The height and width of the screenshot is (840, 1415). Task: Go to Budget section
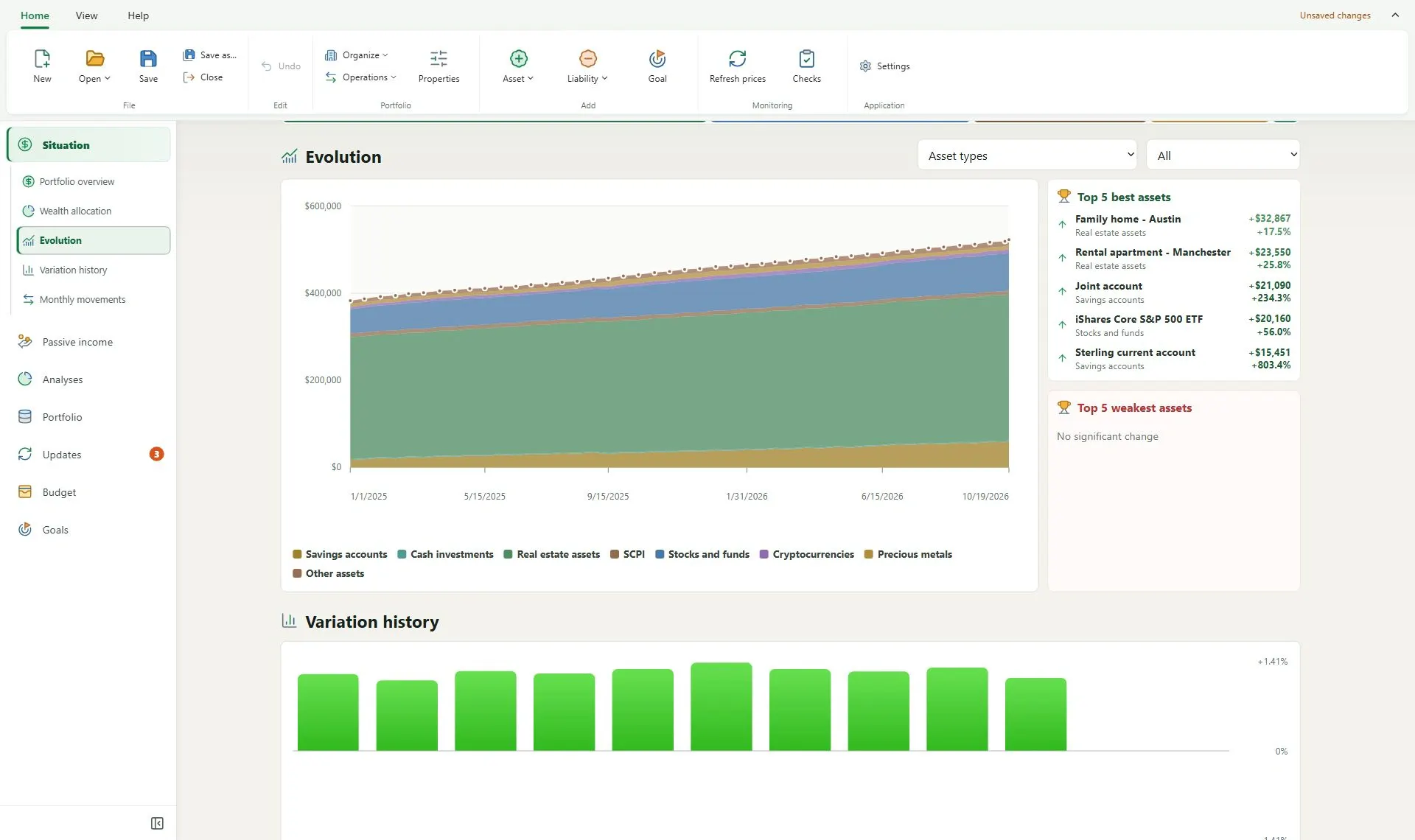coord(88,492)
